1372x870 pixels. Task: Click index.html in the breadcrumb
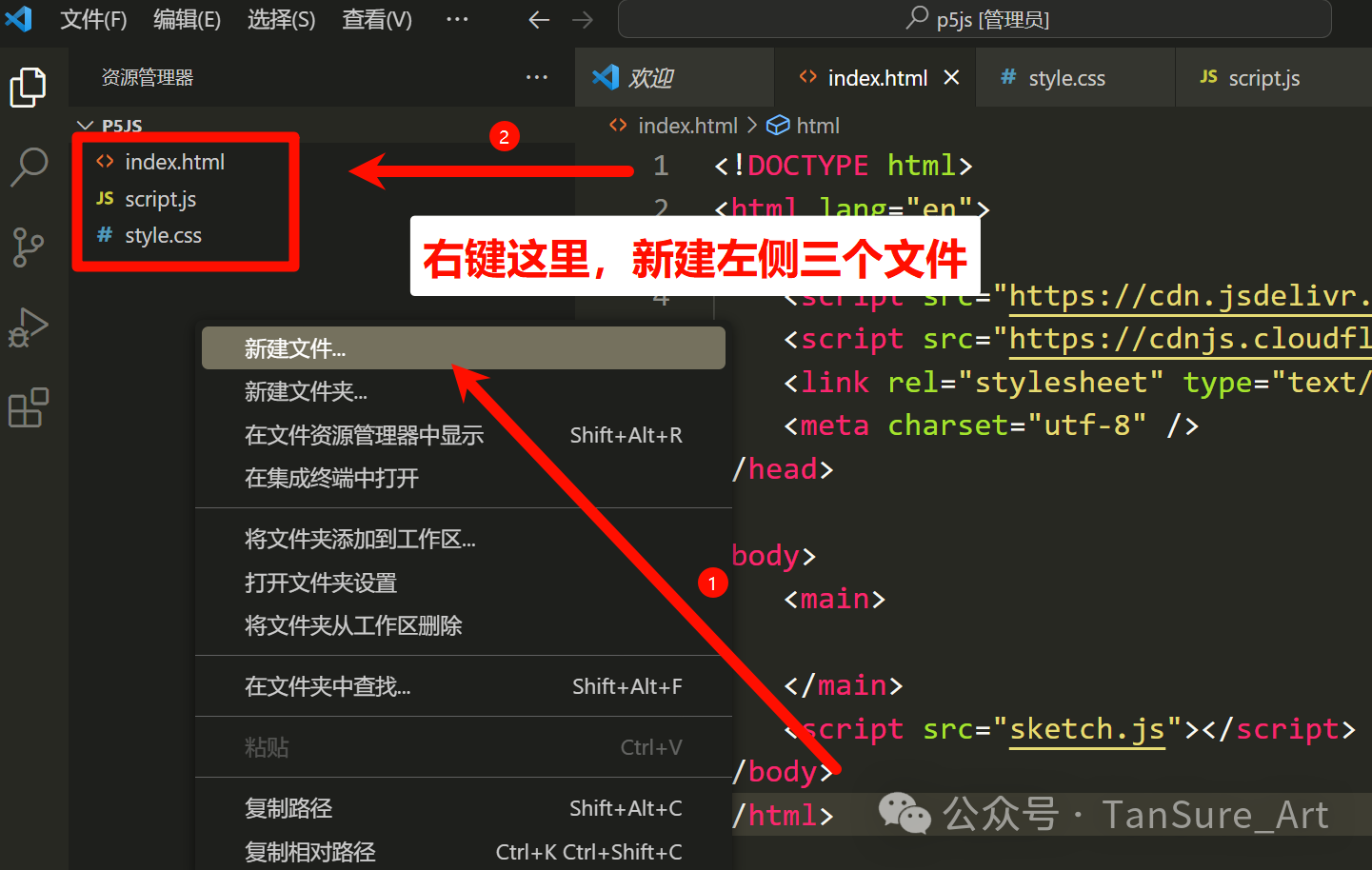687,126
